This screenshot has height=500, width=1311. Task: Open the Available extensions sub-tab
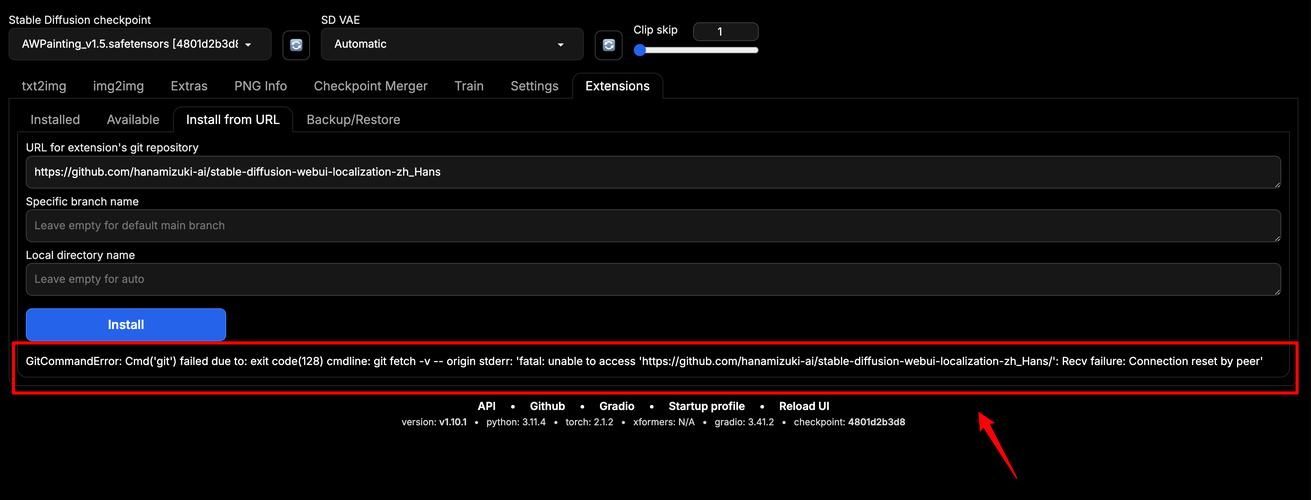click(133, 120)
